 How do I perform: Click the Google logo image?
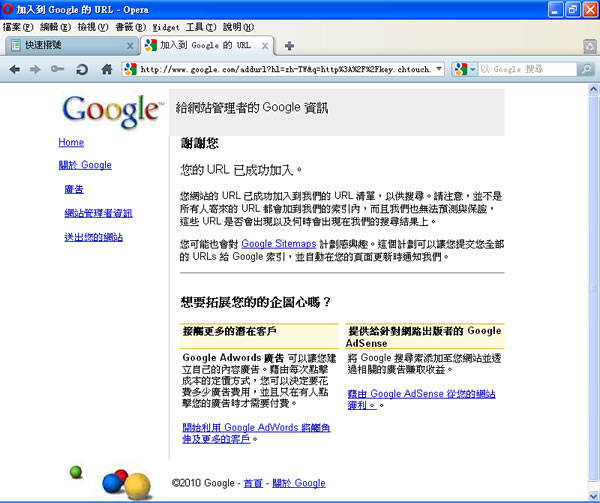click(111, 111)
